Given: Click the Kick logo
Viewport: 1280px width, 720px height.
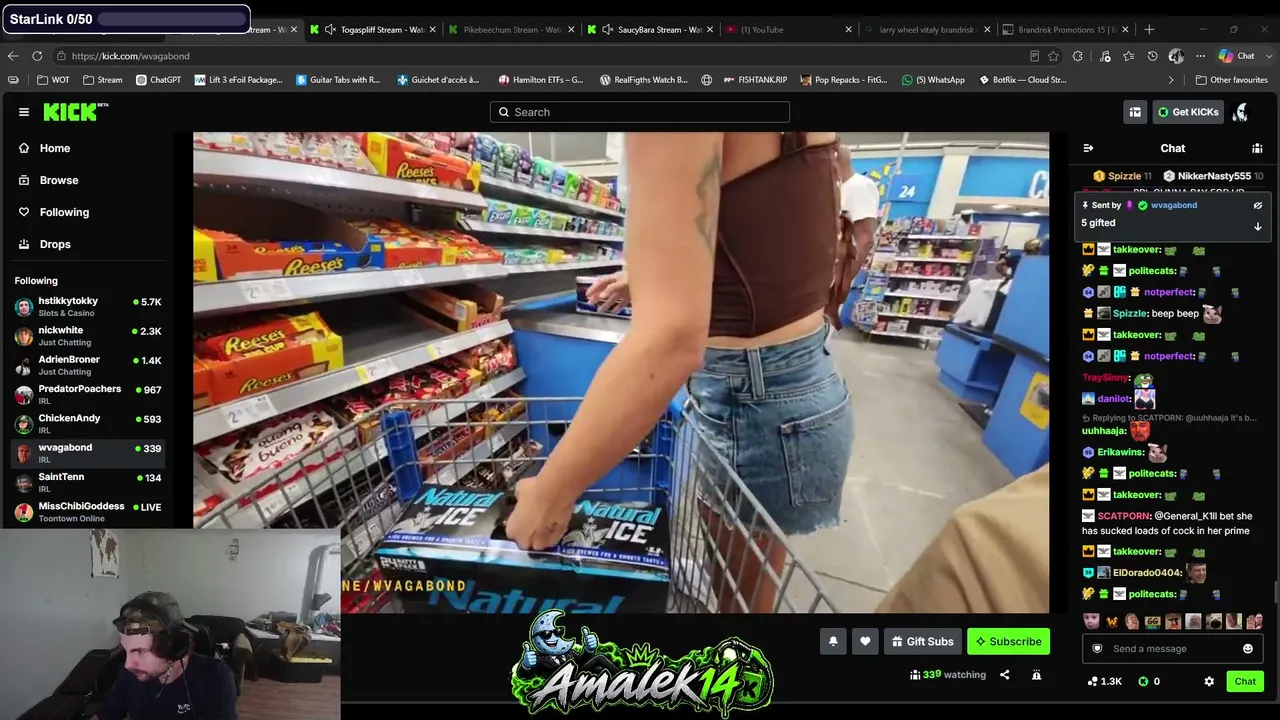Looking at the screenshot, I should point(76,112).
